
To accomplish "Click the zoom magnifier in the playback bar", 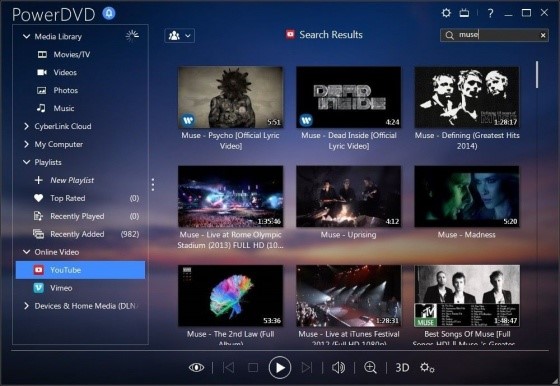I will point(370,367).
